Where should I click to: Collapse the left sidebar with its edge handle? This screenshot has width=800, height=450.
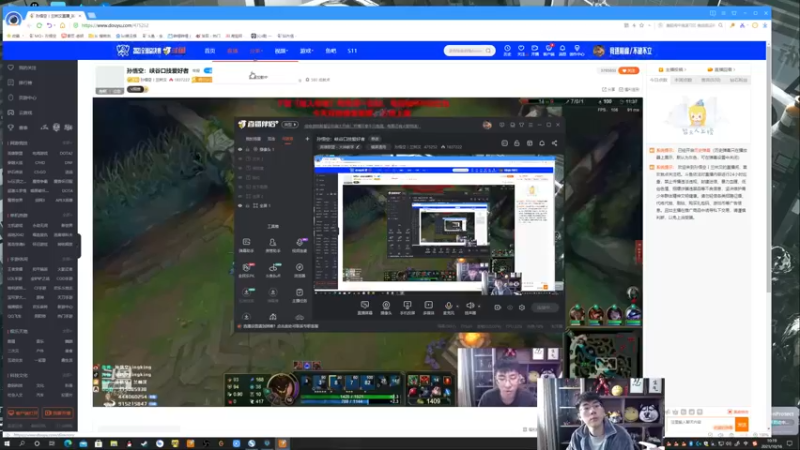coord(79,245)
